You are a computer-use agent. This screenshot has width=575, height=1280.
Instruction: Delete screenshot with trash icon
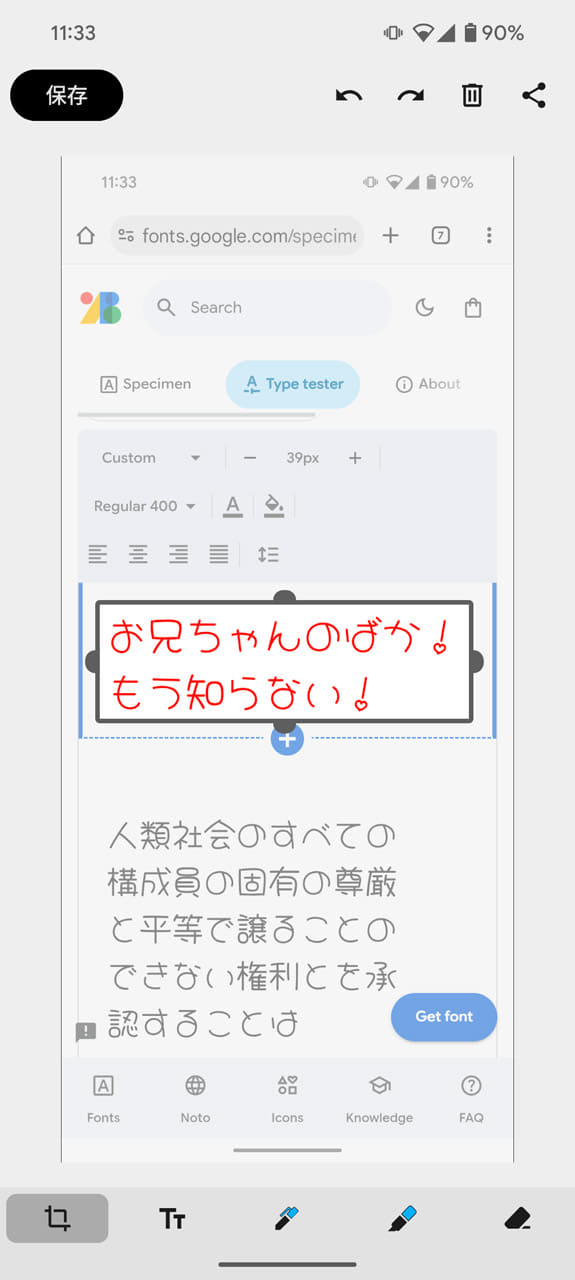pyautogui.click(x=472, y=95)
